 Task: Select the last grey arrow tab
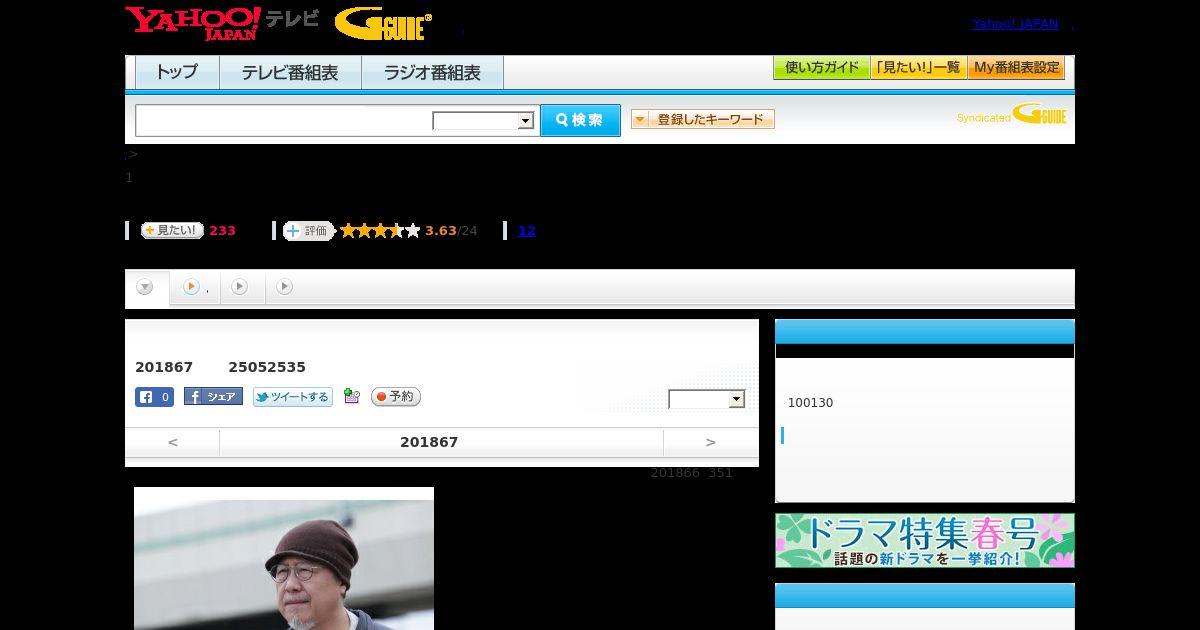pyautogui.click(x=285, y=287)
